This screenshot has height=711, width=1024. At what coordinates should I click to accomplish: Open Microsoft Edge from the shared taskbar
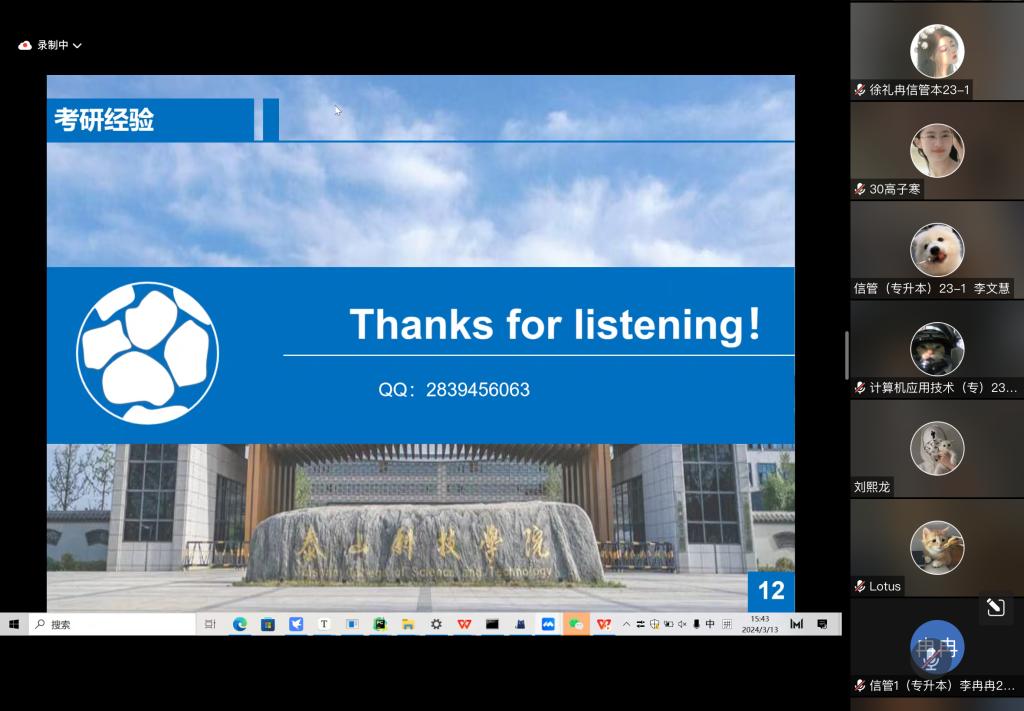[x=240, y=624]
